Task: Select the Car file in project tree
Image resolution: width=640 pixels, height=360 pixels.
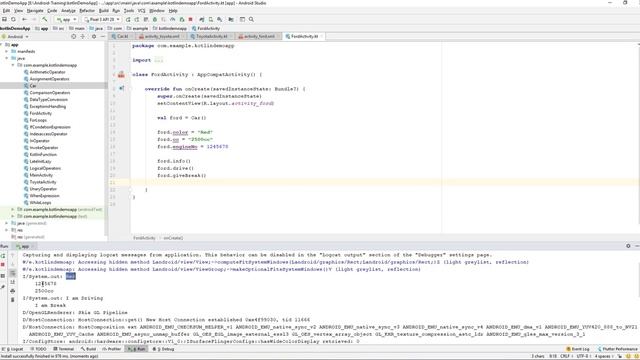Action: pyautogui.click(x=33, y=86)
